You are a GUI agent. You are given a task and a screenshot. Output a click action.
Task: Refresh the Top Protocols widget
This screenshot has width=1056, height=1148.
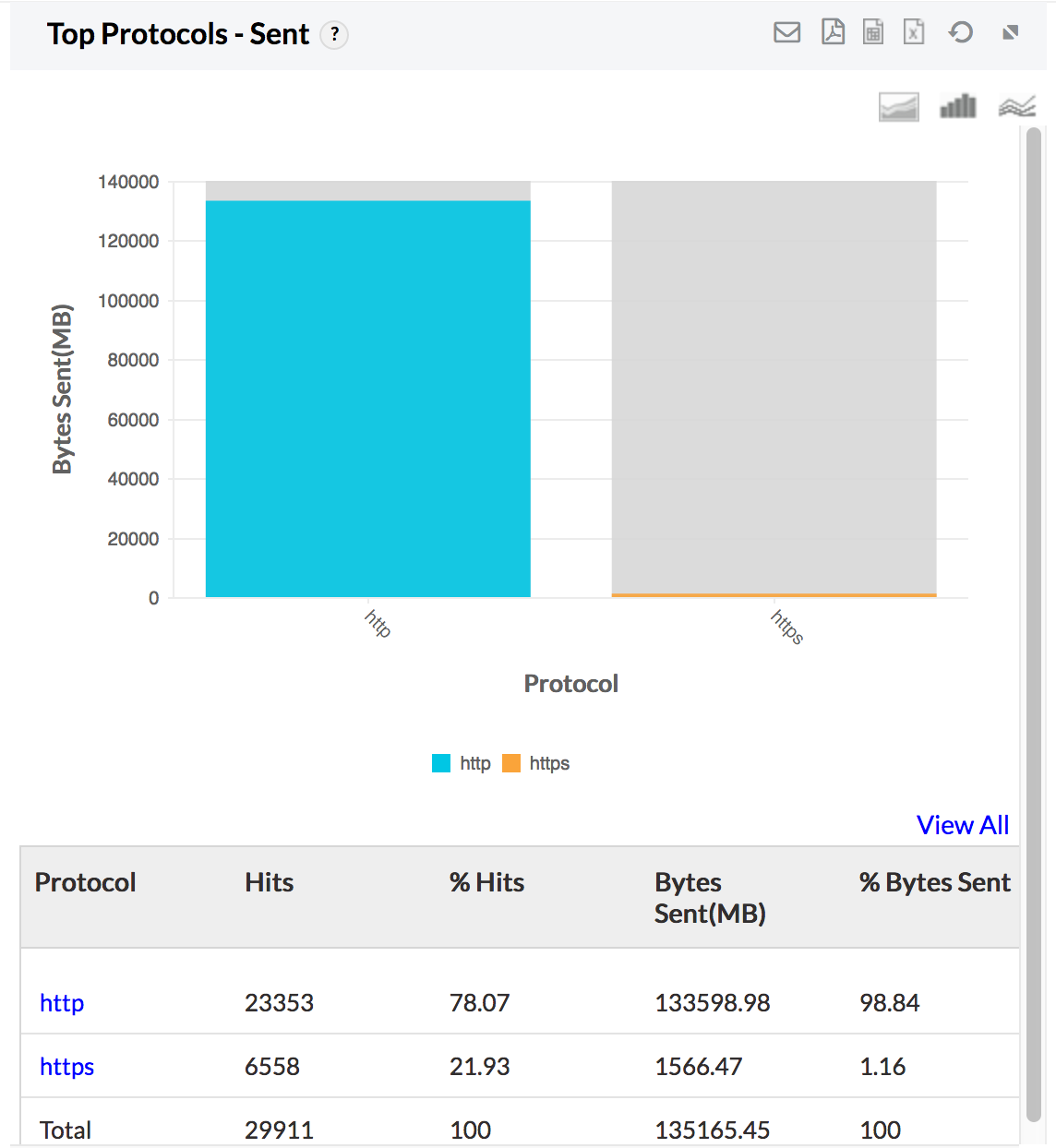(x=961, y=33)
